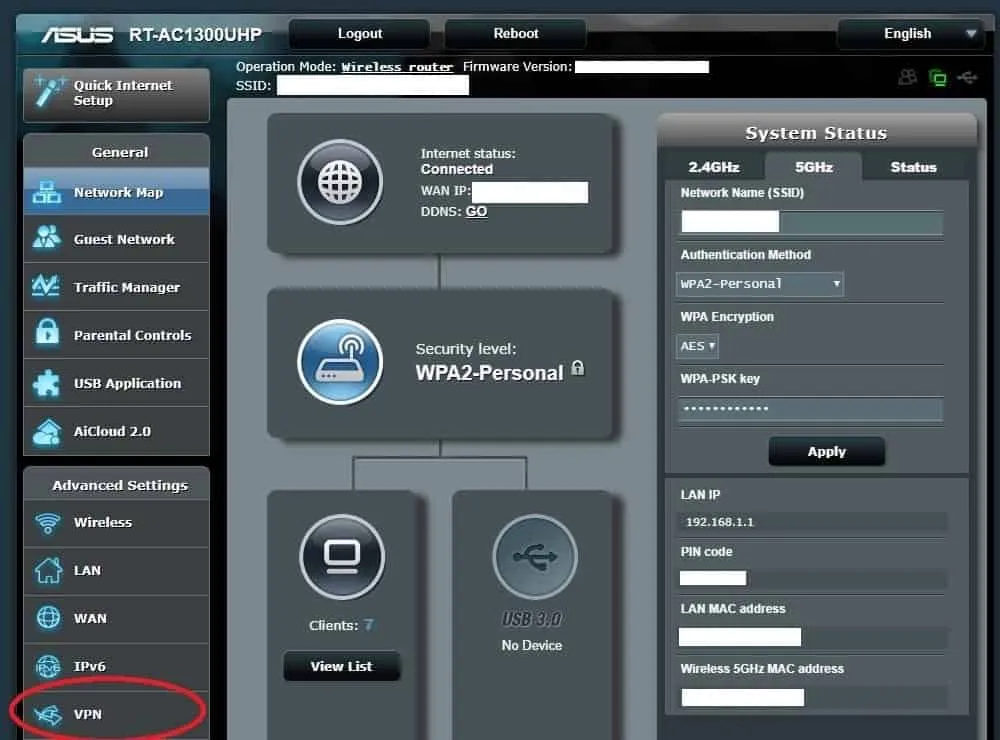
Task: Click the PIN code label
Action: (706, 552)
